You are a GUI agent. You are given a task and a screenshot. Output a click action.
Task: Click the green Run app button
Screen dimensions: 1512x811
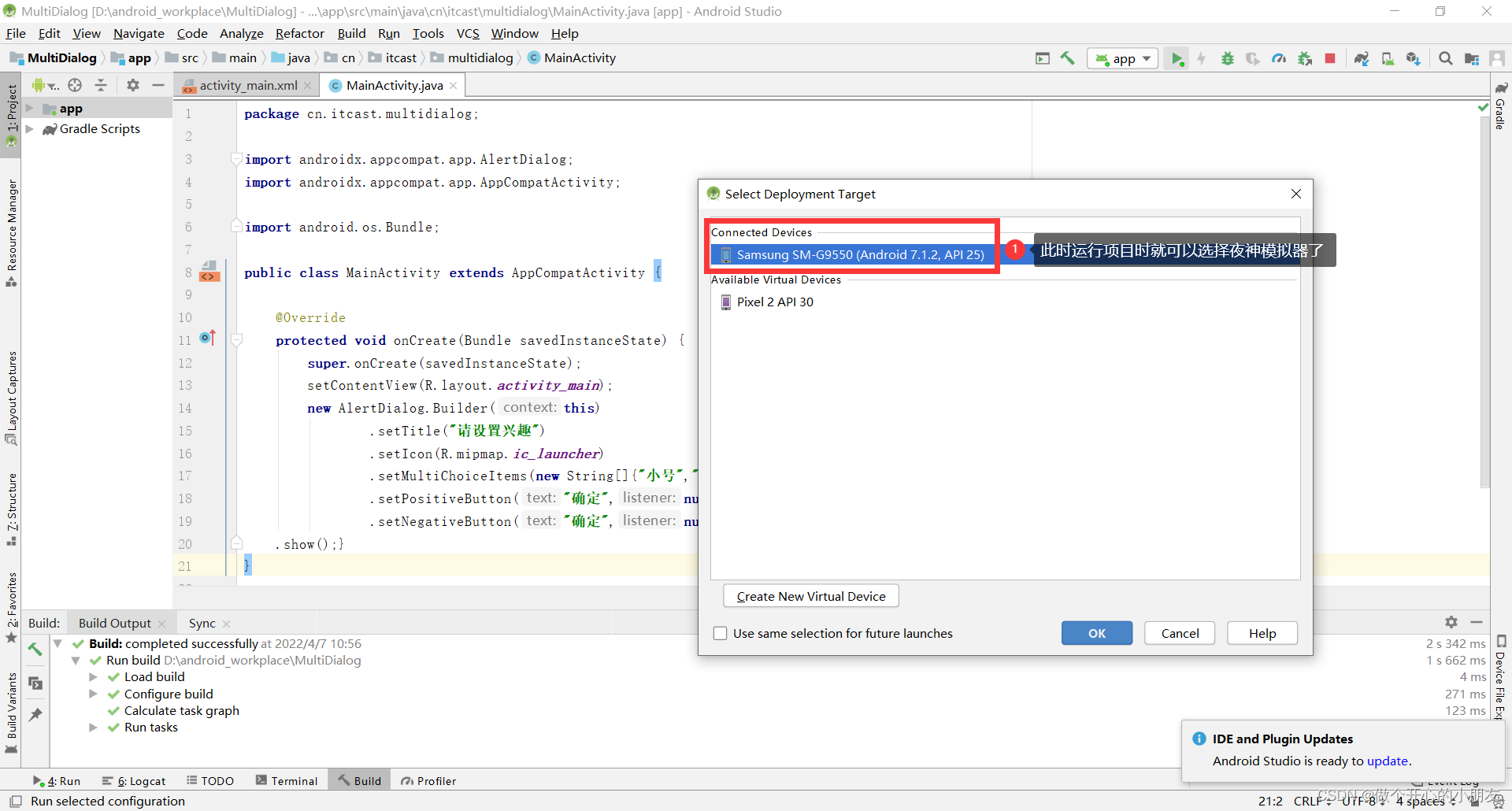click(1177, 58)
